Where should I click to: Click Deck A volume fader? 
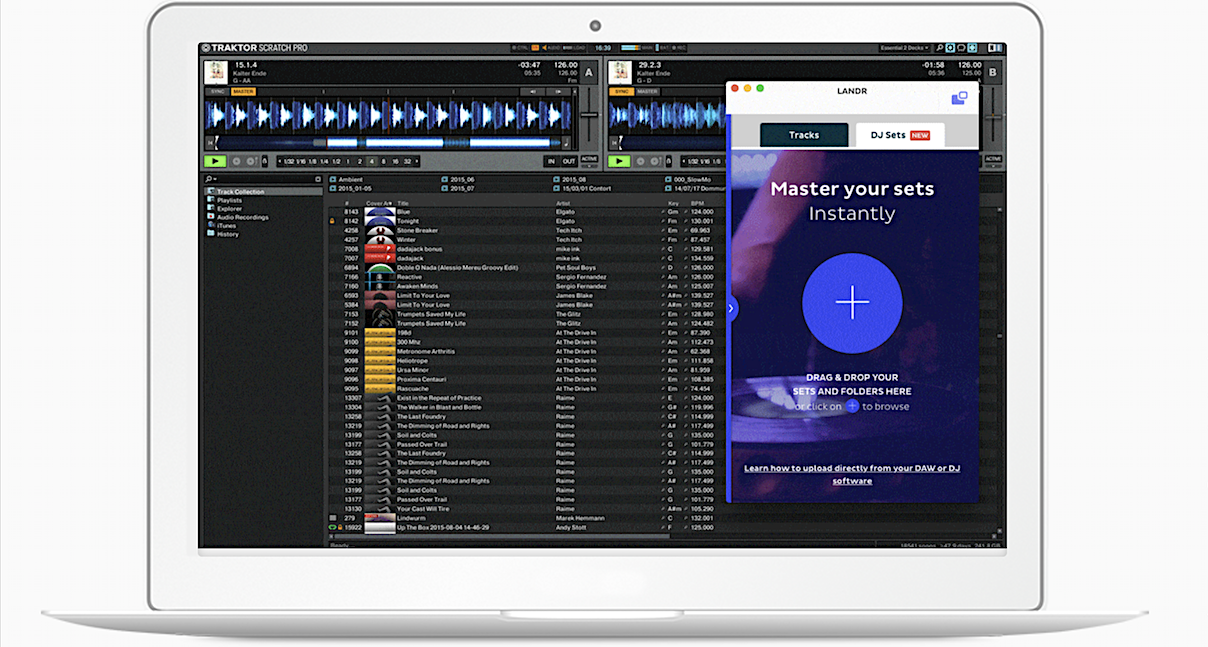click(589, 114)
